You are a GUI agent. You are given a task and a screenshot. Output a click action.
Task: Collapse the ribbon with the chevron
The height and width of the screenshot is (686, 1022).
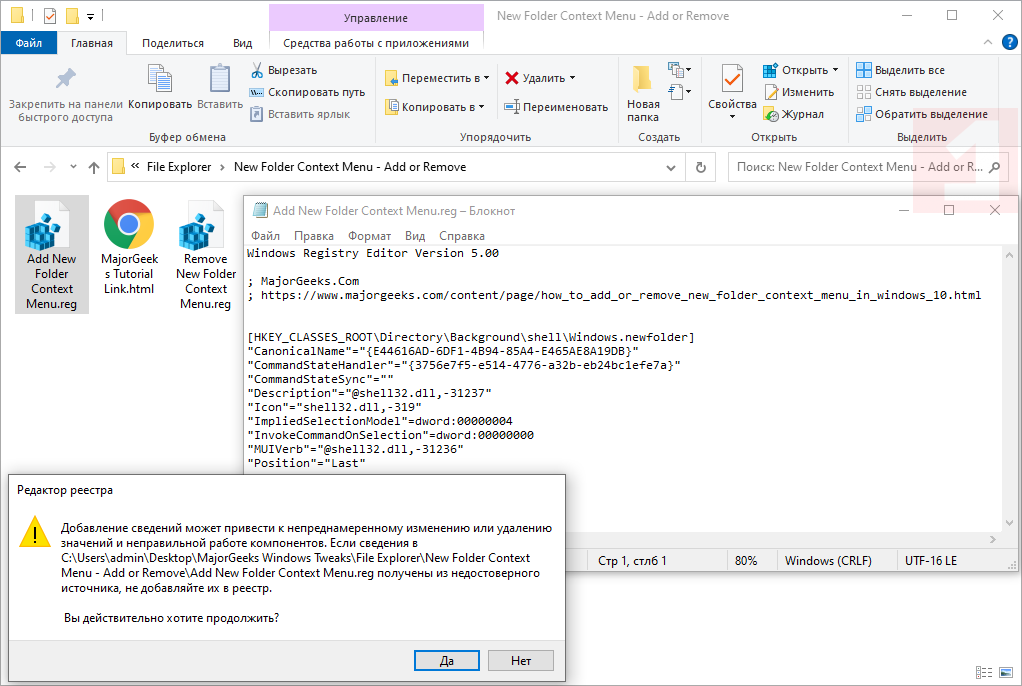[987, 42]
